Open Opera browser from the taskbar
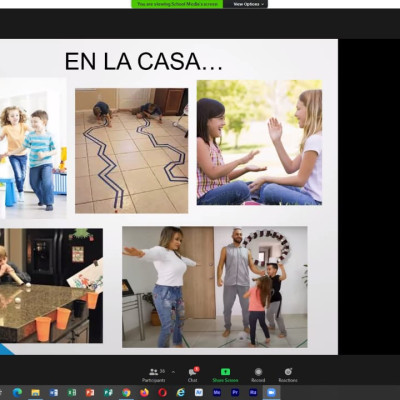This screenshot has width=400, height=400. [x=162, y=393]
